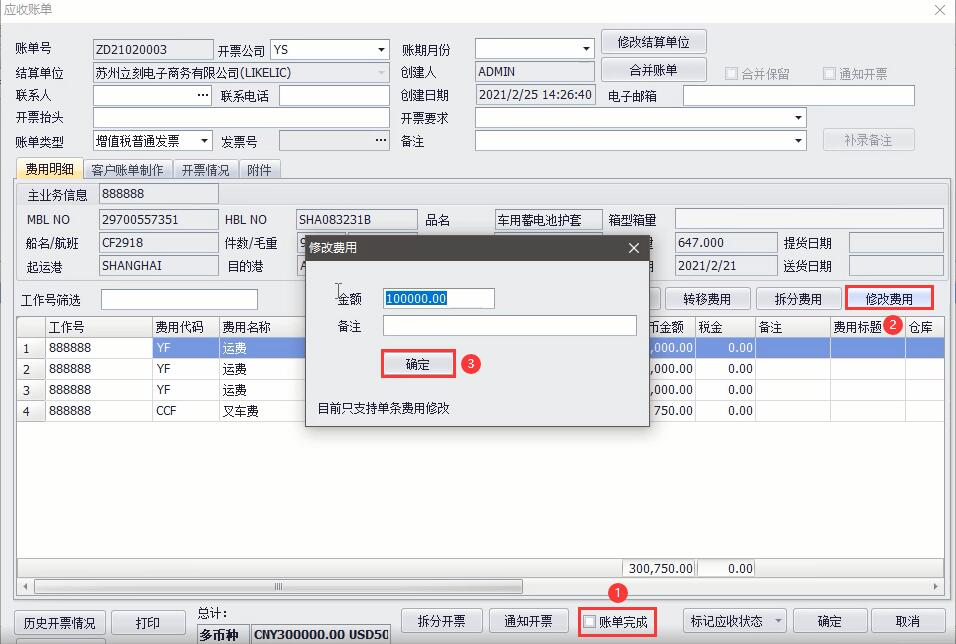Switch to the 客户账单制作 tab
The width and height of the screenshot is (956, 644).
click(127, 170)
